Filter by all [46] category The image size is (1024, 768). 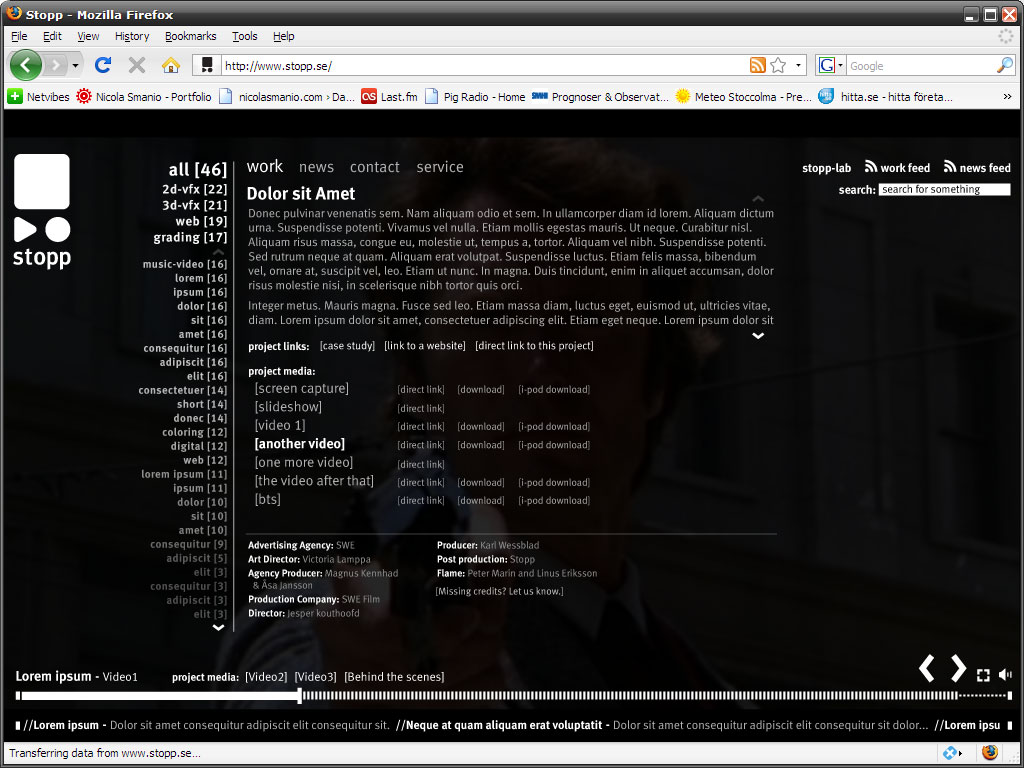pyautogui.click(x=197, y=170)
